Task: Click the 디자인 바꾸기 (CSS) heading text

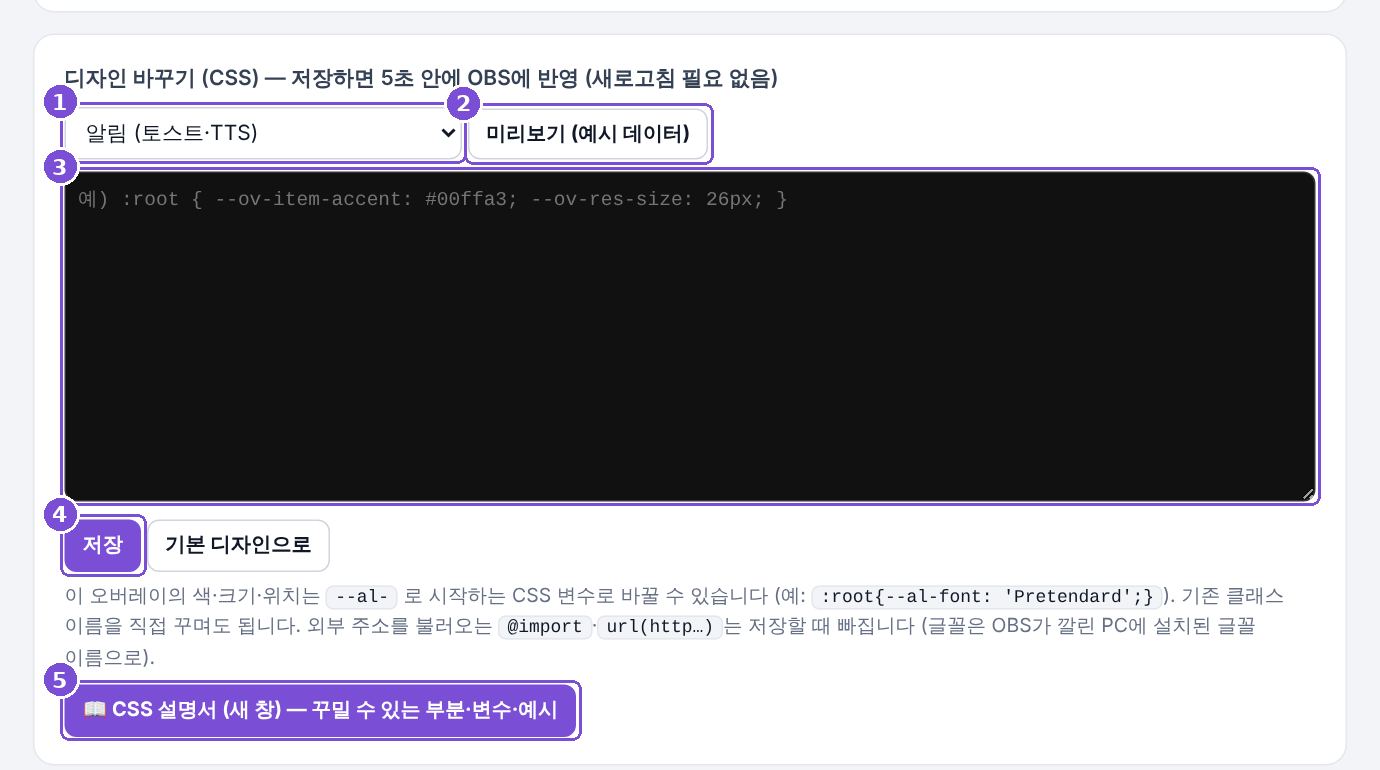Action: pos(163,78)
